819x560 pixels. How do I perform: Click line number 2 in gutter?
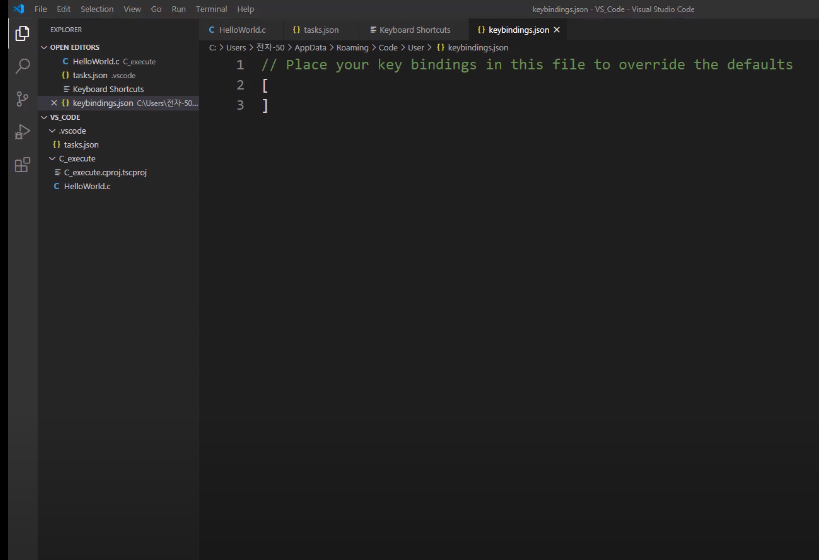[x=240, y=85]
